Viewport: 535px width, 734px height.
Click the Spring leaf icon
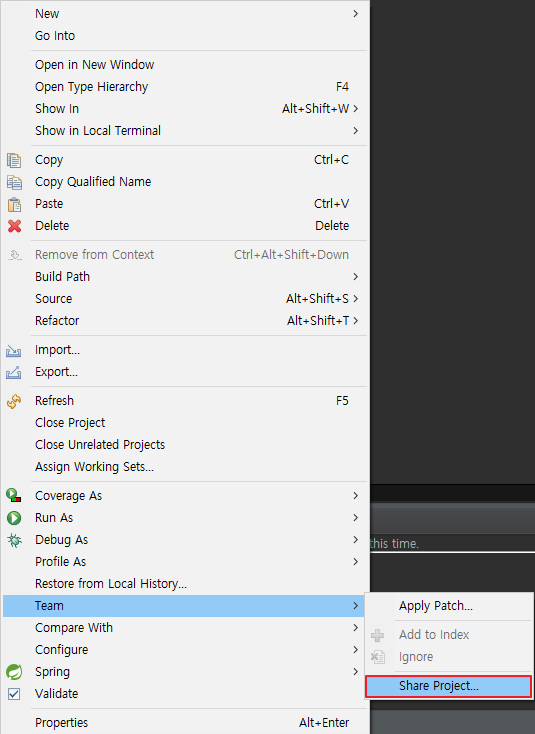click(x=14, y=672)
